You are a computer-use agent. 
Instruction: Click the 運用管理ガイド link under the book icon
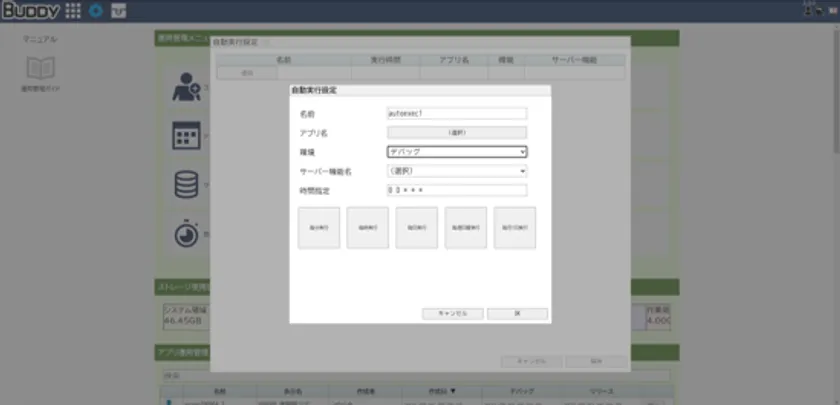(x=40, y=89)
